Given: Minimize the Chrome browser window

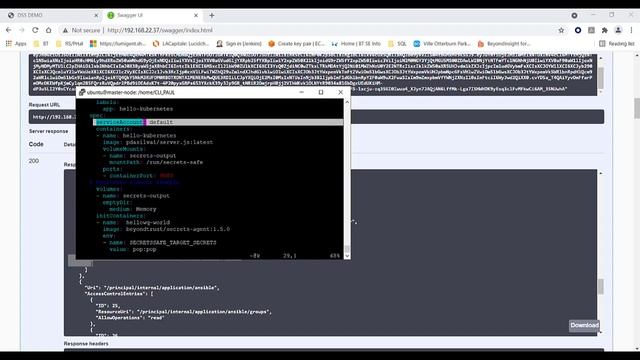Looking at the screenshot, I should pos(593,15).
